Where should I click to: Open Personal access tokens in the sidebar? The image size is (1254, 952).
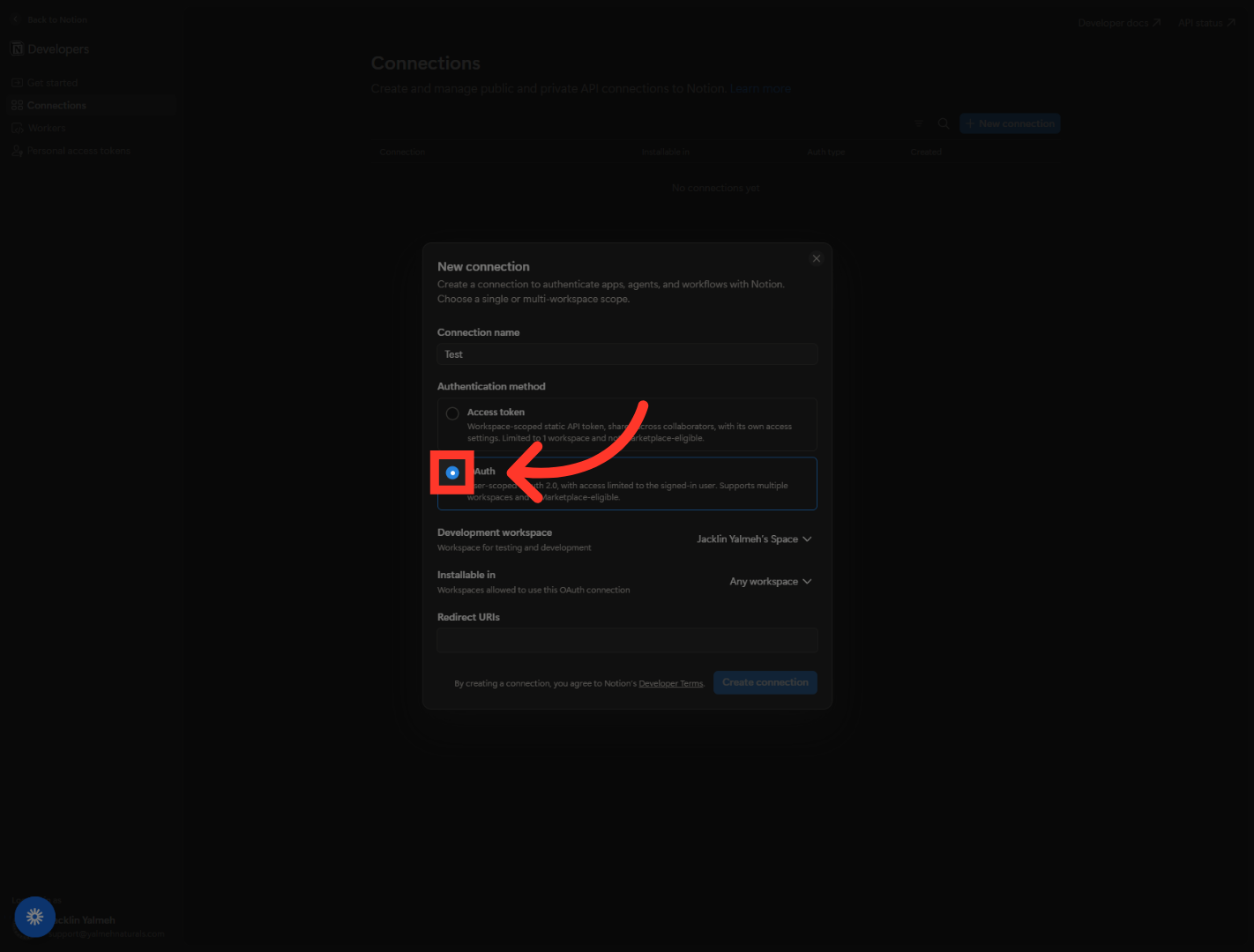pos(93,152)
